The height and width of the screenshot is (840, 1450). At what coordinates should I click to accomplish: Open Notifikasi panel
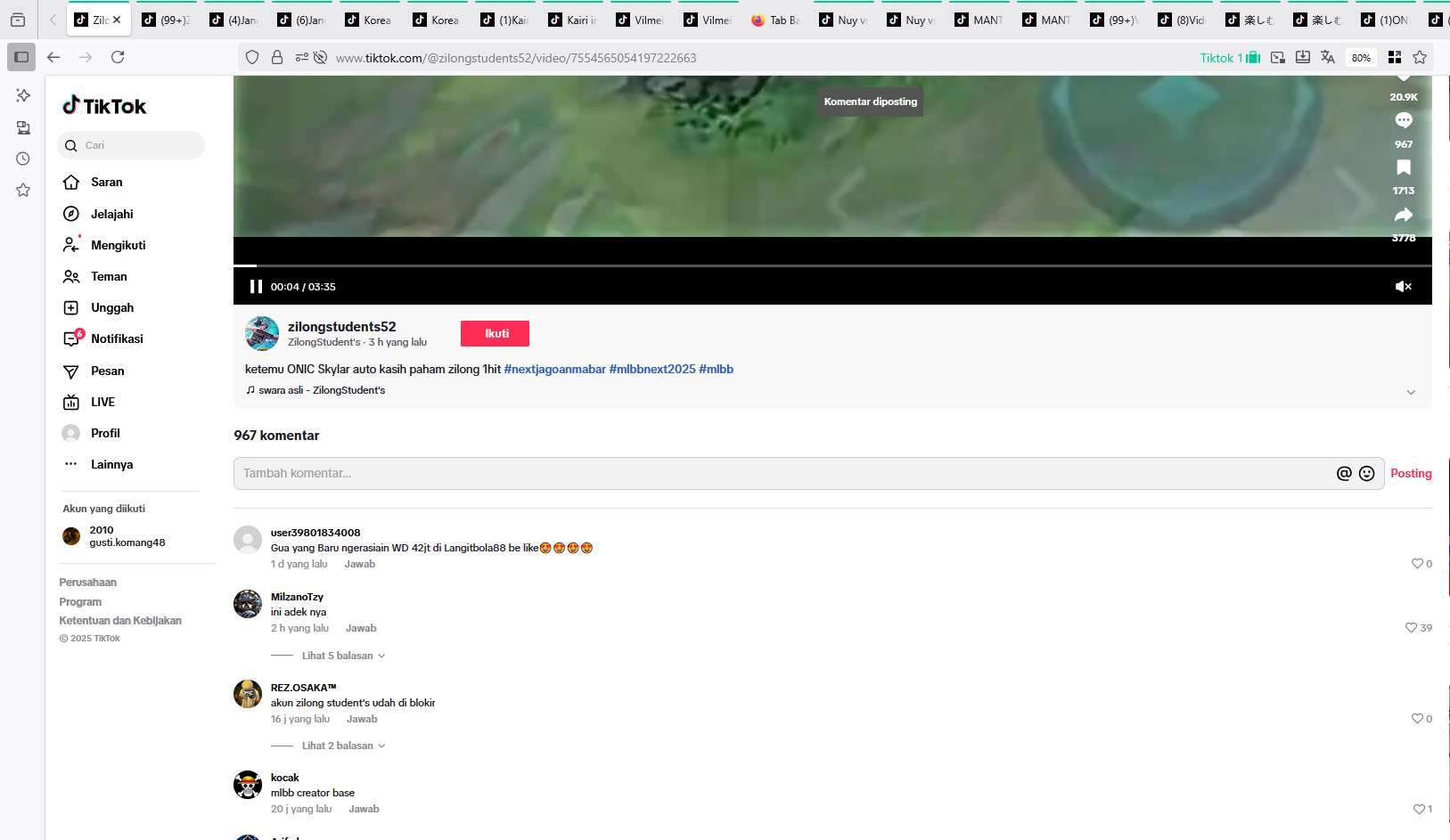pyautogui.click(x=102, y=338)
